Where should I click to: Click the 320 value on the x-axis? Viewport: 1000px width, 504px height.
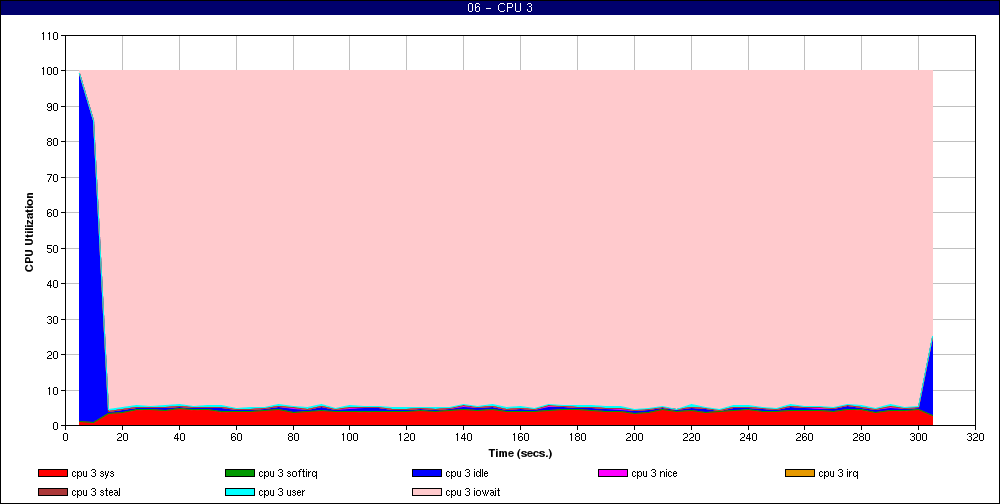(976, 437)
